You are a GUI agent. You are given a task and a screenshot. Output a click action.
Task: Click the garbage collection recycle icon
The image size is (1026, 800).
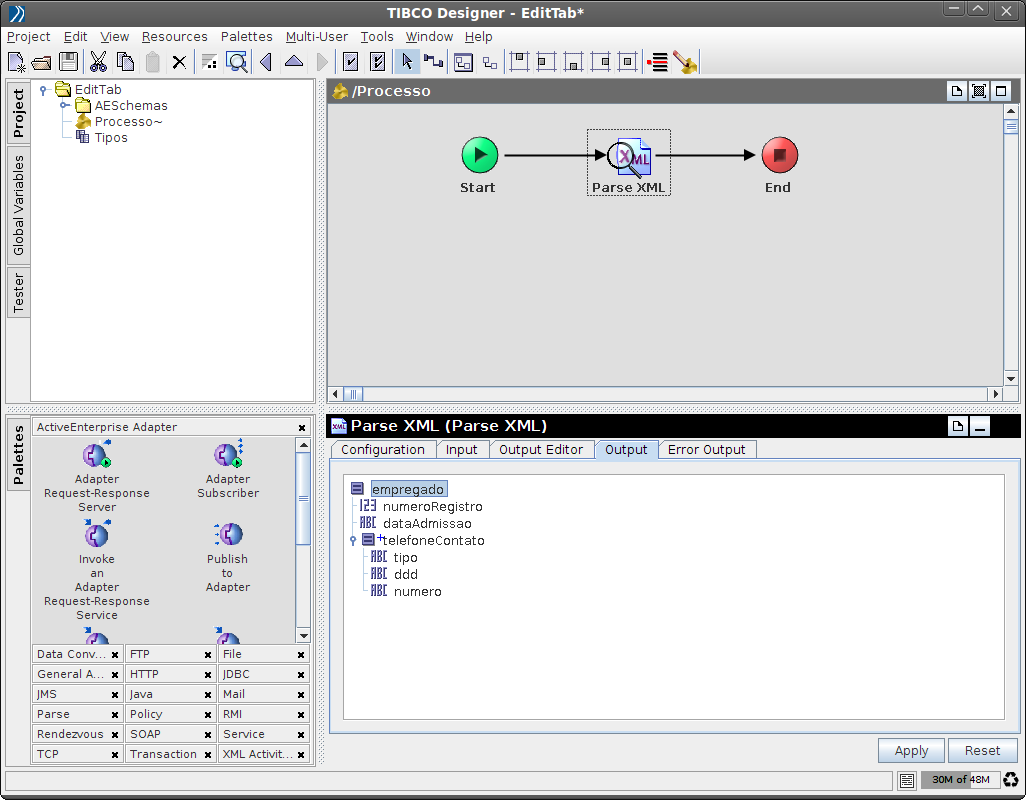tap(1011, 780)
